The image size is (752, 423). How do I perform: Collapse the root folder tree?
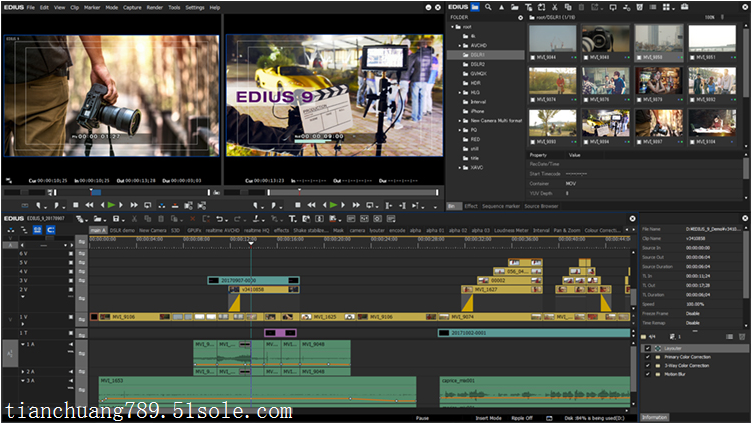point(452,27)
